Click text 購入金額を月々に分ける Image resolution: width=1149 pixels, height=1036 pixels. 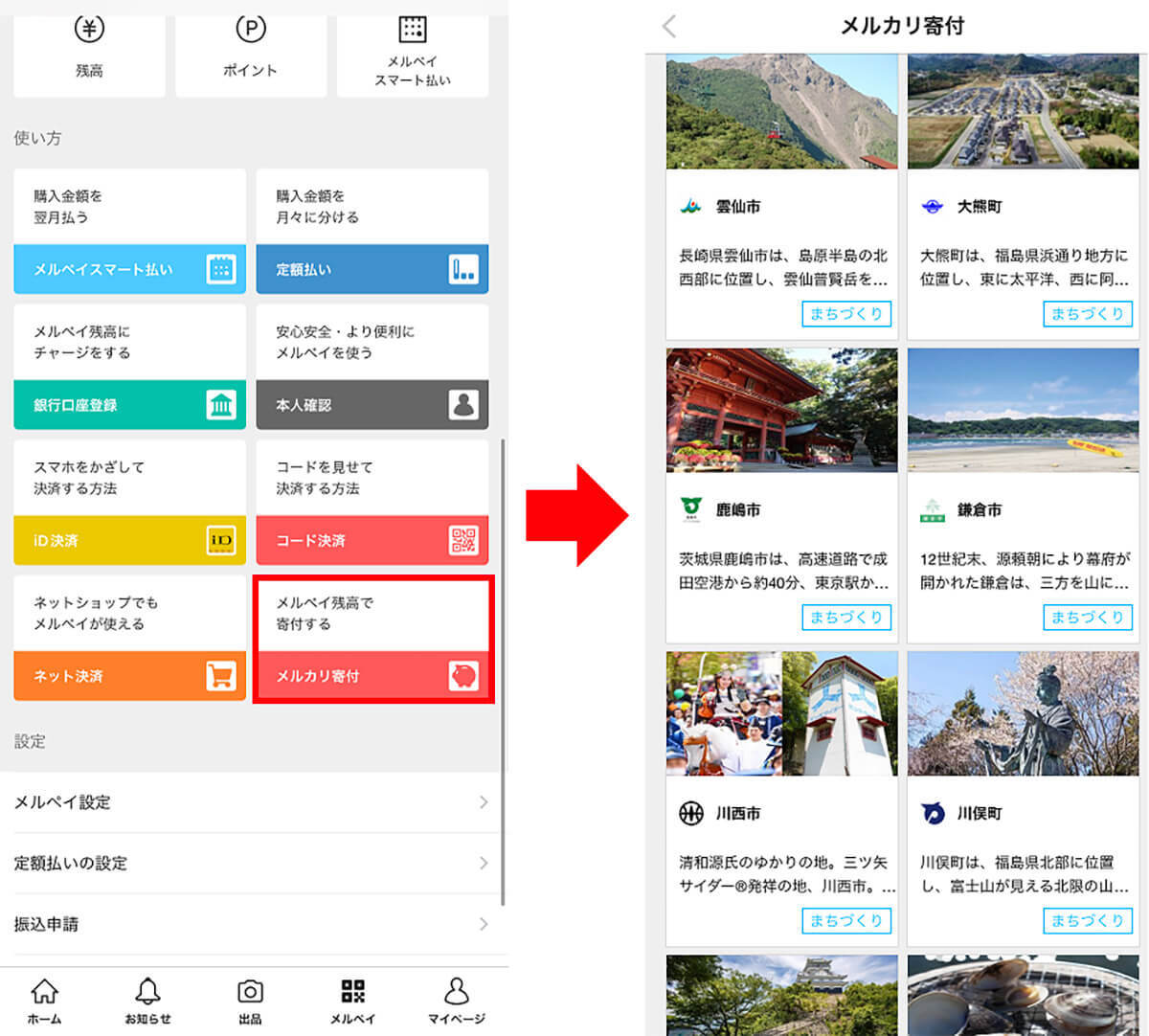coord(317,206)
